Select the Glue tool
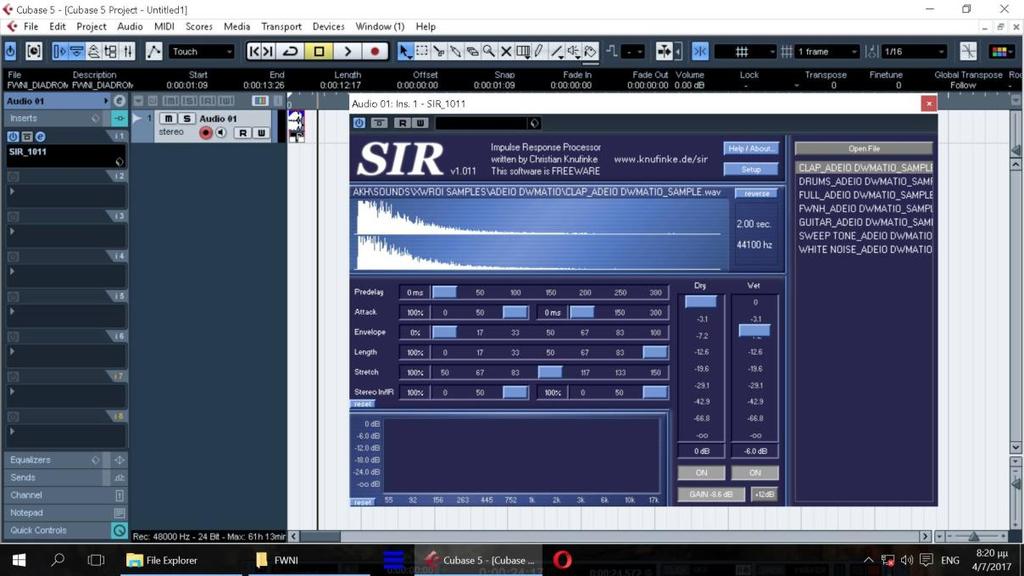Image resolution: width=1024 pixels, height=576 pixels. pos(456,52)
